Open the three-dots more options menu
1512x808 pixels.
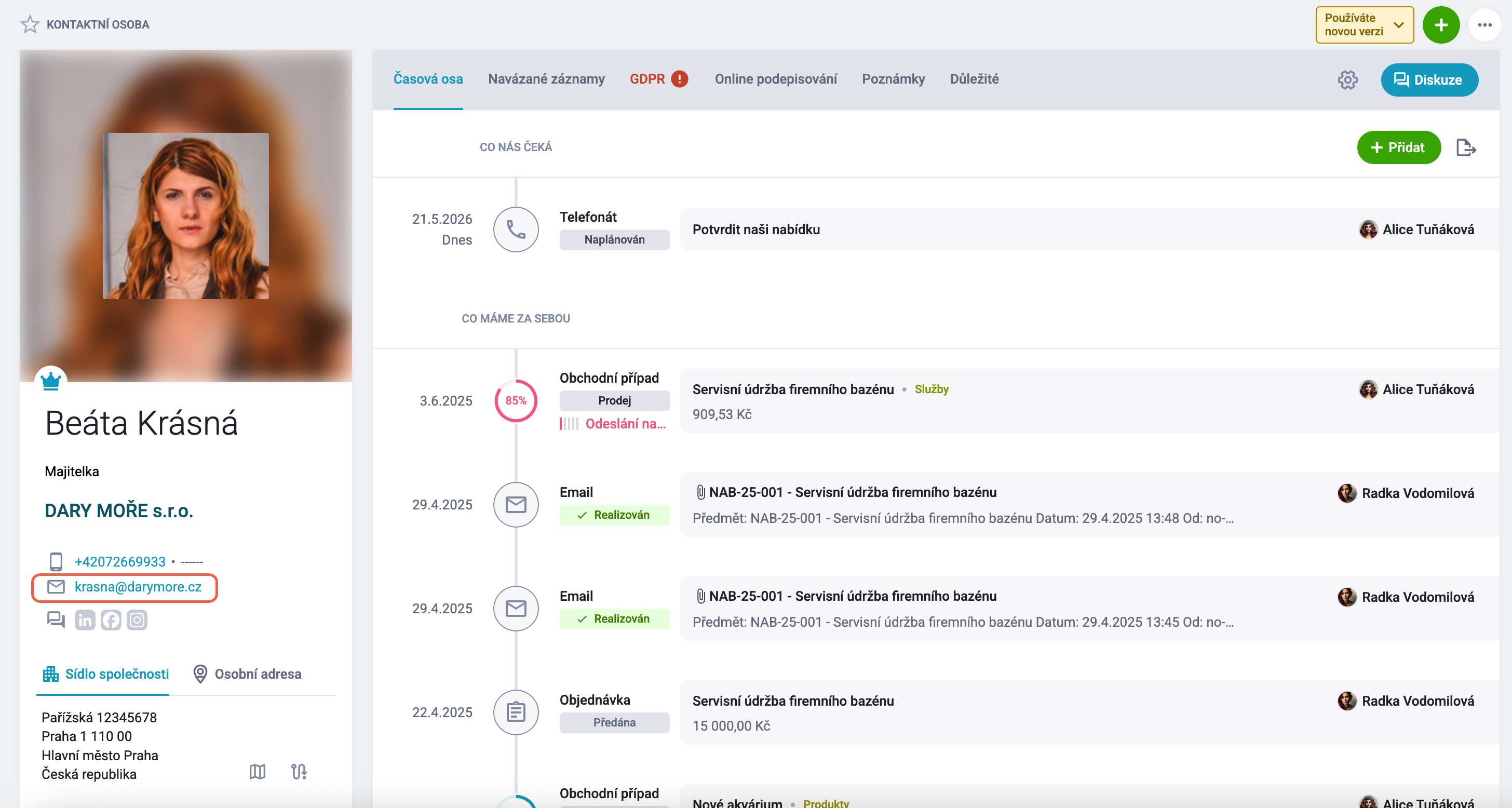(x=1484, y=25)
